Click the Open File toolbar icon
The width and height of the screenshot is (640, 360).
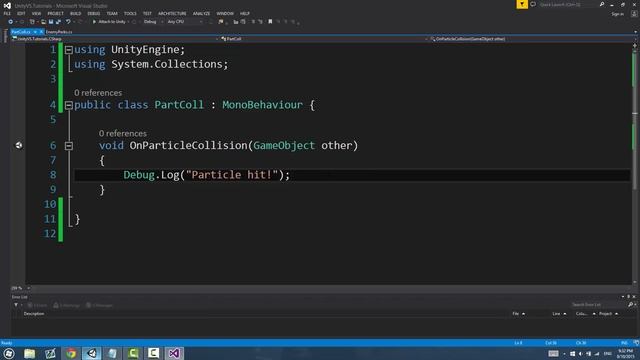click(43, 22)
